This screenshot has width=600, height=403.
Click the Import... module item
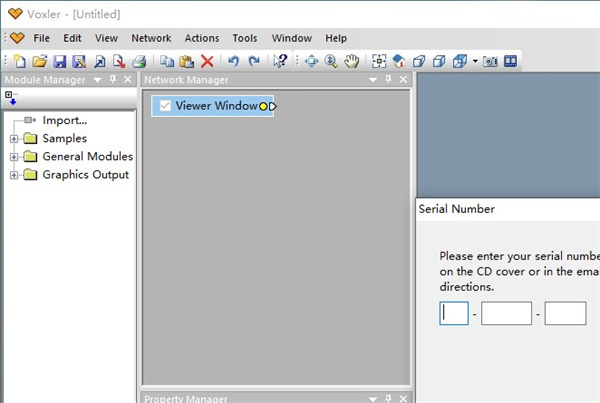click(x=64, y=121)
